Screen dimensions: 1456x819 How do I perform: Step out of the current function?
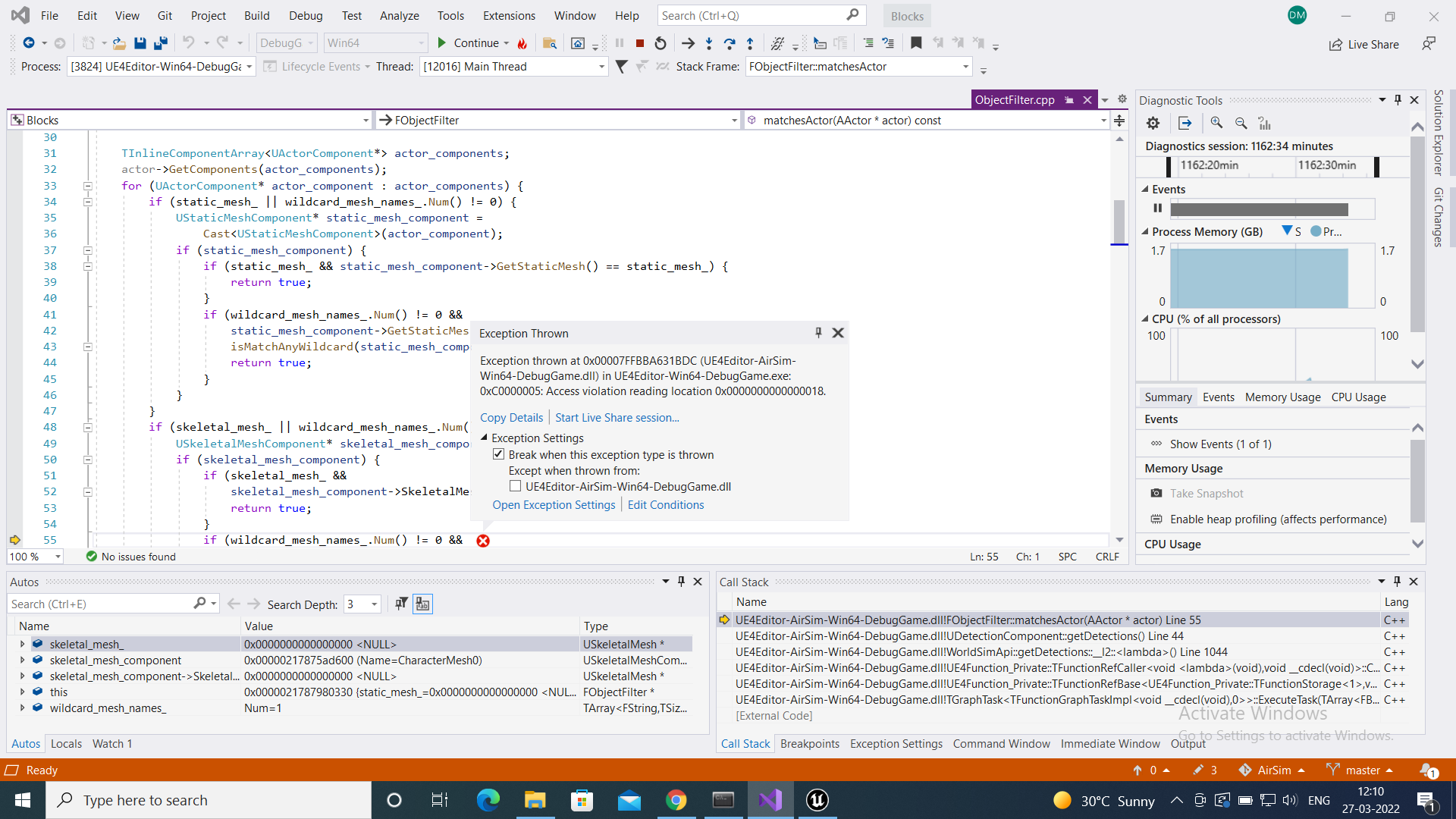(x=750, y=43)
